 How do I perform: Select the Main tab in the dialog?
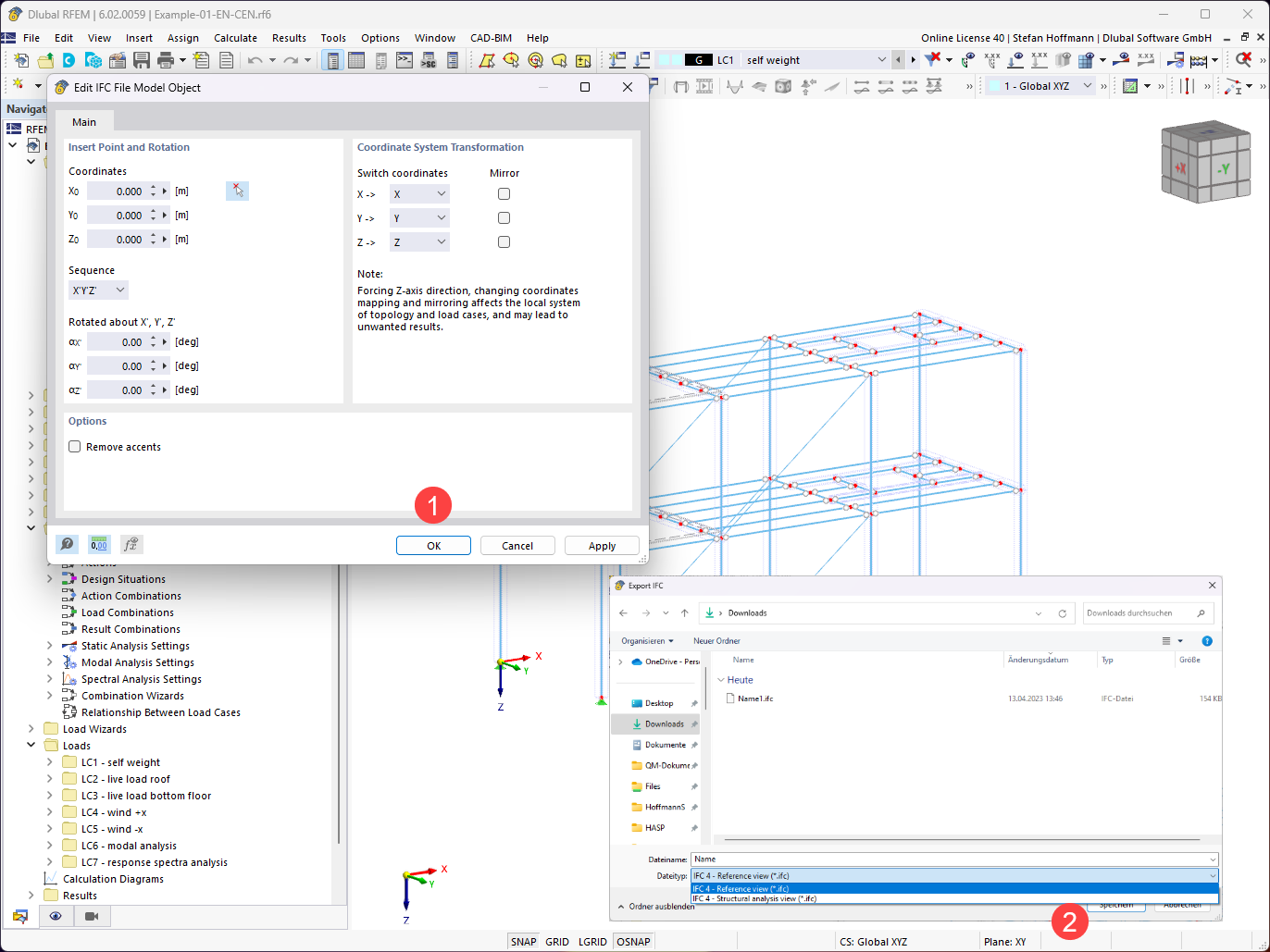(84, 121)
